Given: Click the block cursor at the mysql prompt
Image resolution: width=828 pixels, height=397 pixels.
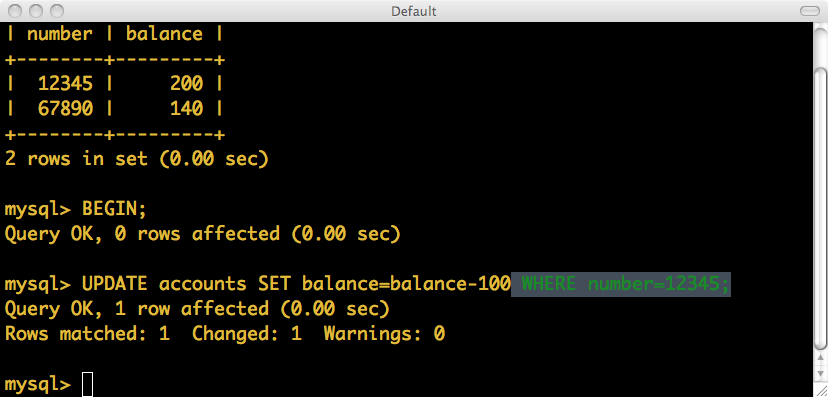Looking at the screenshot, I should coord(88,384).
